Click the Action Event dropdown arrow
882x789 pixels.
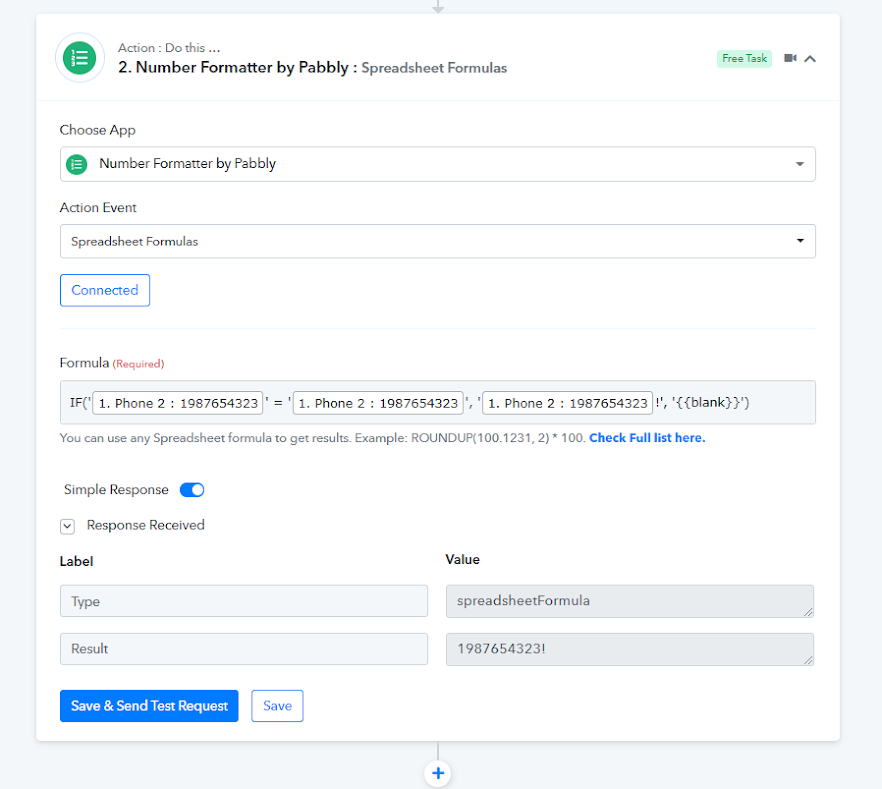click(x=800, y=241)
